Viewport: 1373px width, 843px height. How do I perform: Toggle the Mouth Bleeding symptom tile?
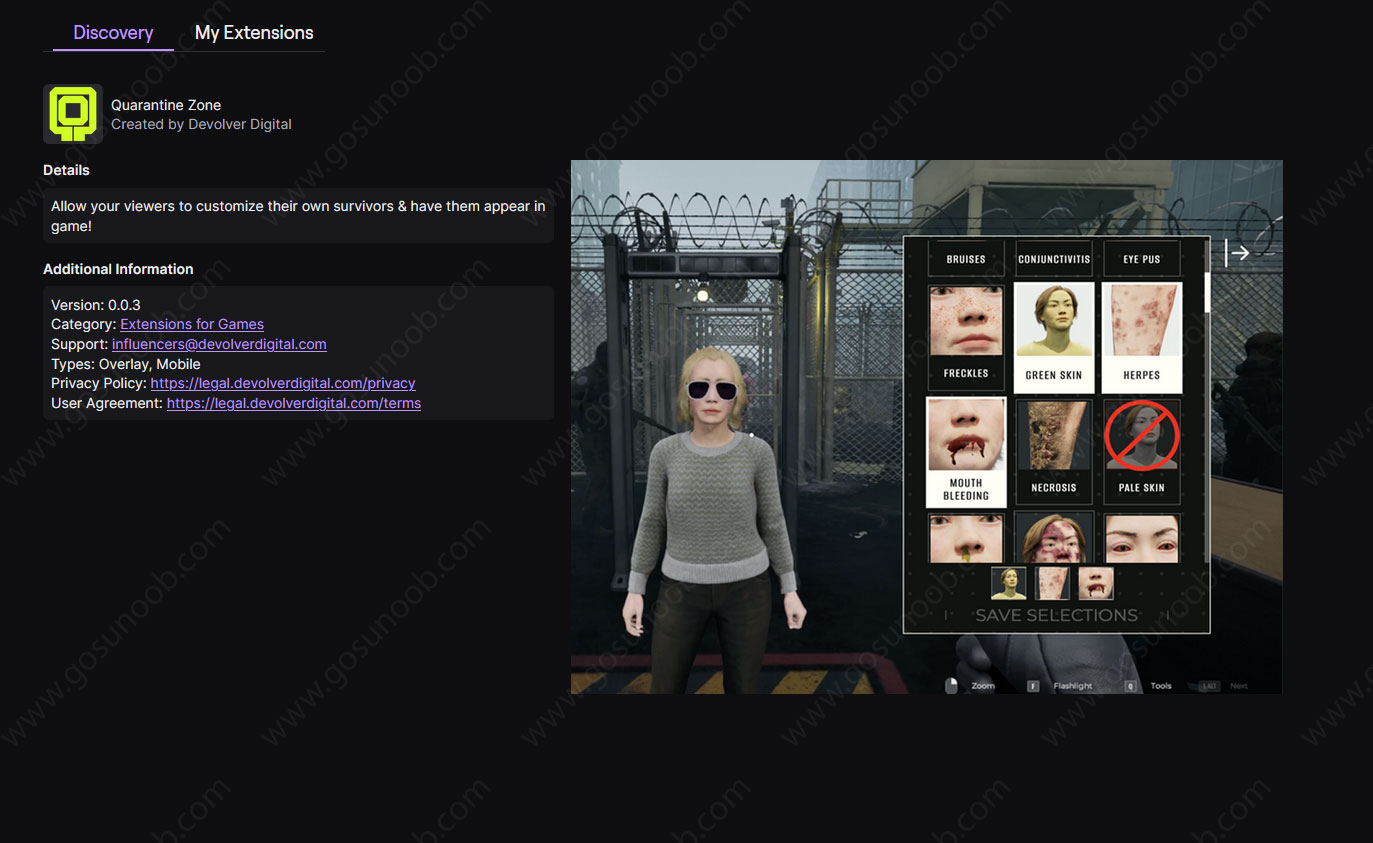965,451
